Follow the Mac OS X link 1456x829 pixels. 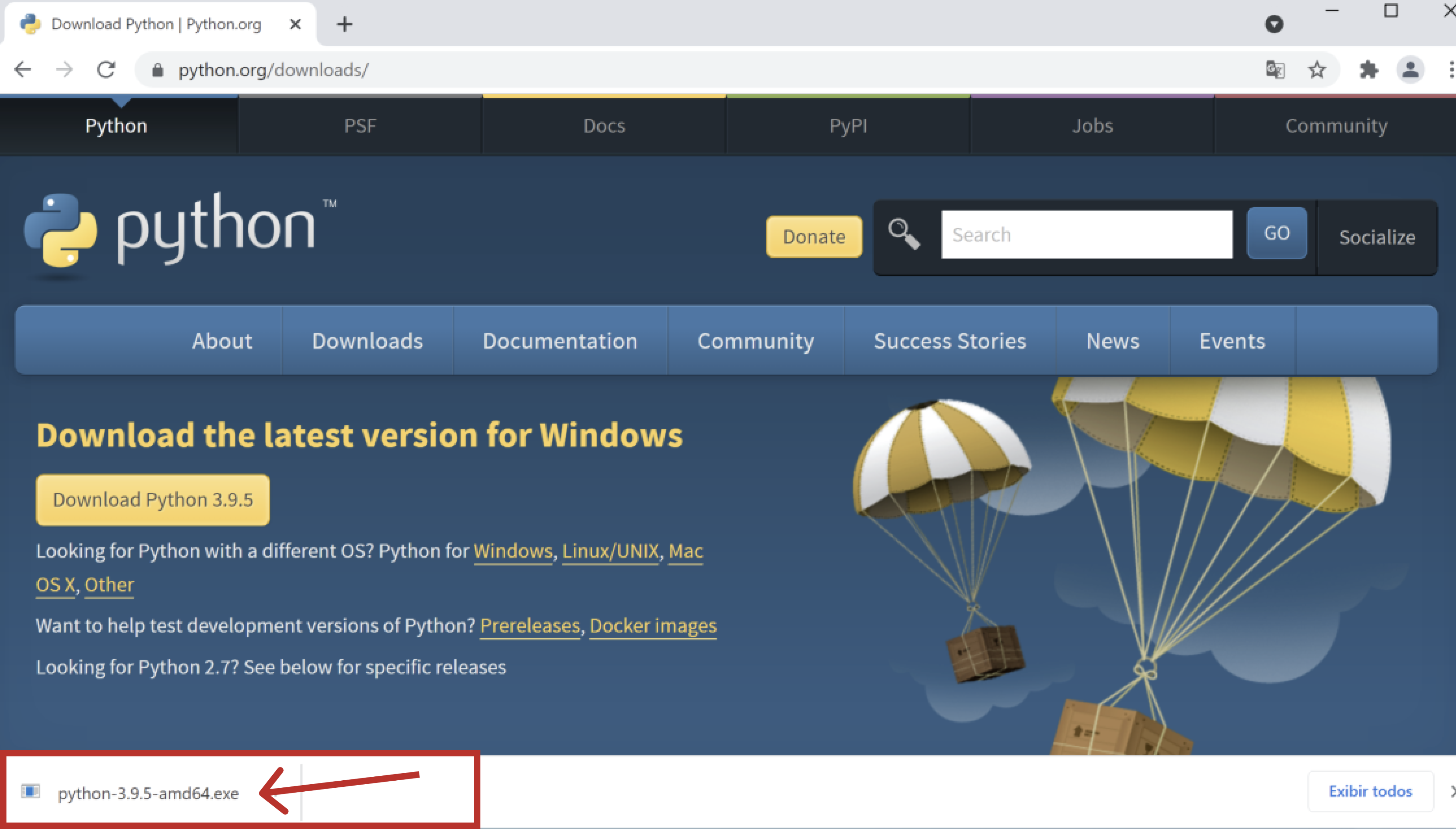tap(685, 551)
